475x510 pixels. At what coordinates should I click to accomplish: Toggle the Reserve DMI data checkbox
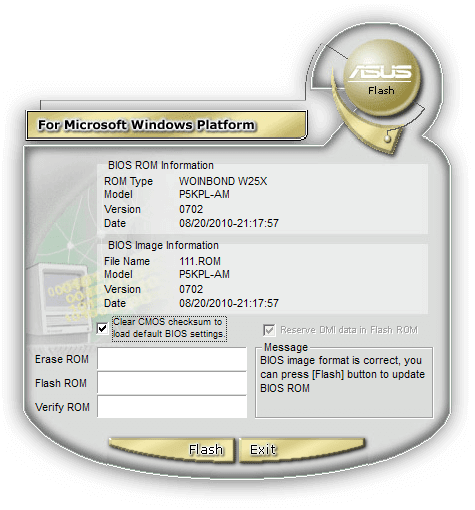[269, 330]
